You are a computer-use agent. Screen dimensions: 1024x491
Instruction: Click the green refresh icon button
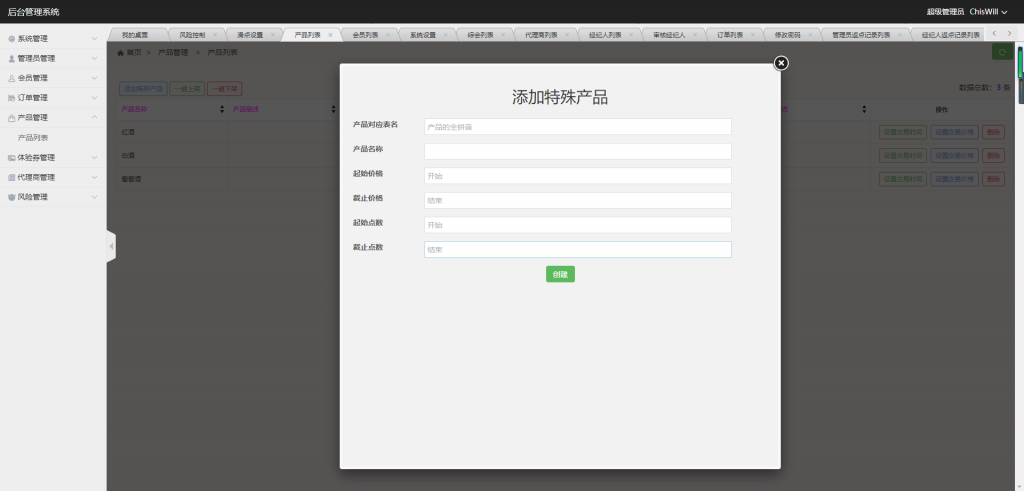(x=1001, y=53)
